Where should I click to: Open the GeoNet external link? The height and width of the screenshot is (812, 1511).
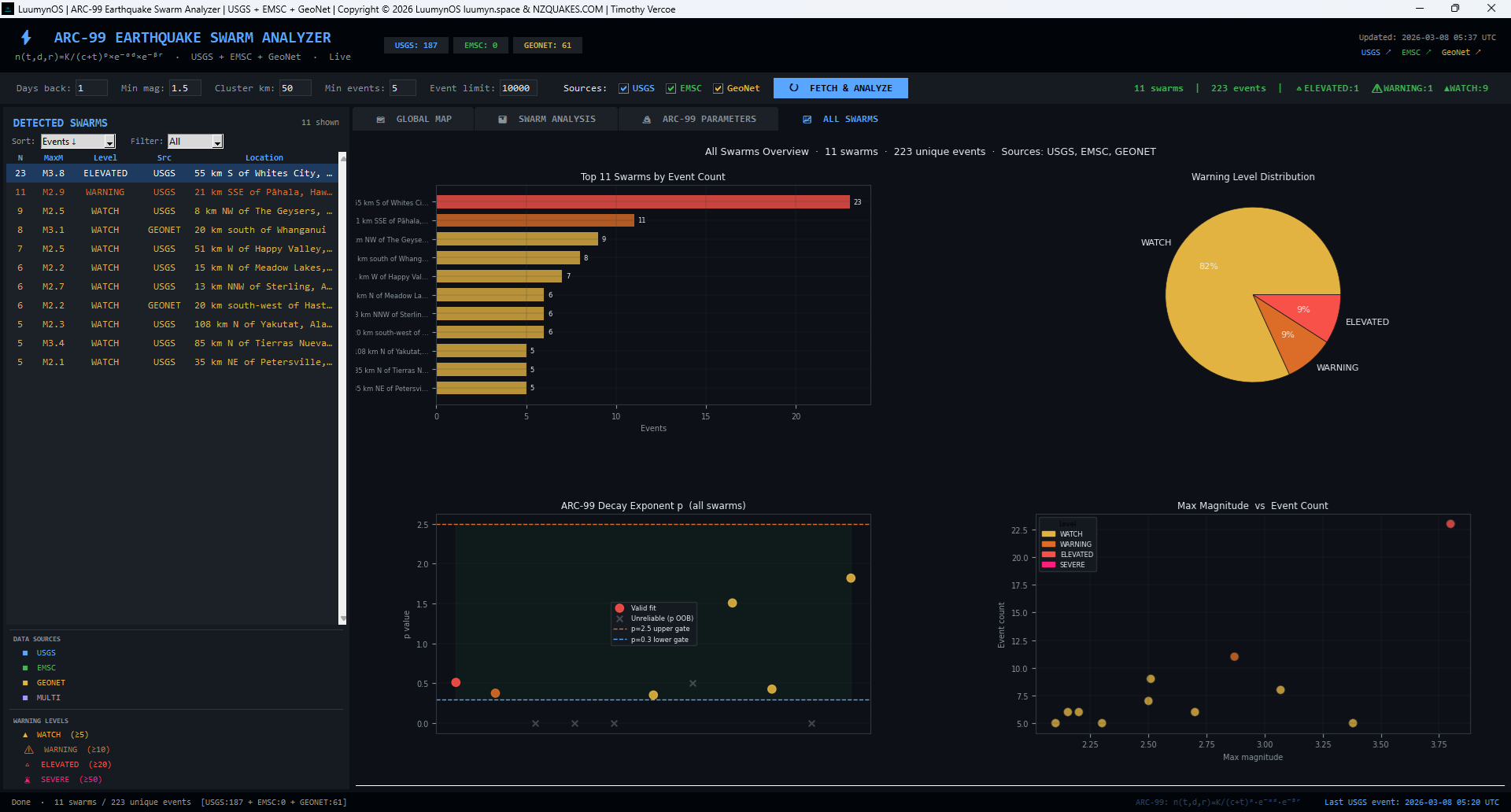point(1461,53)
